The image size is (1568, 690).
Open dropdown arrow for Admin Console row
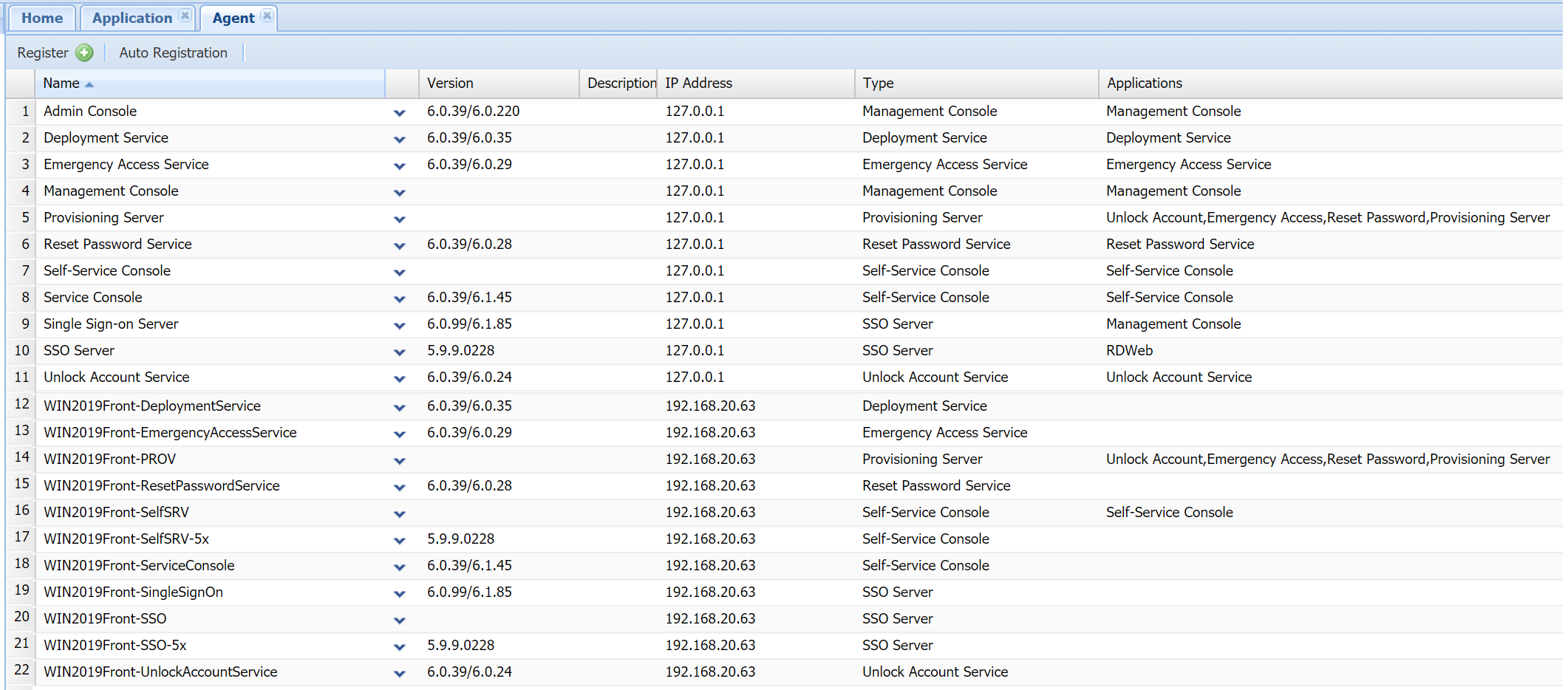400,112
